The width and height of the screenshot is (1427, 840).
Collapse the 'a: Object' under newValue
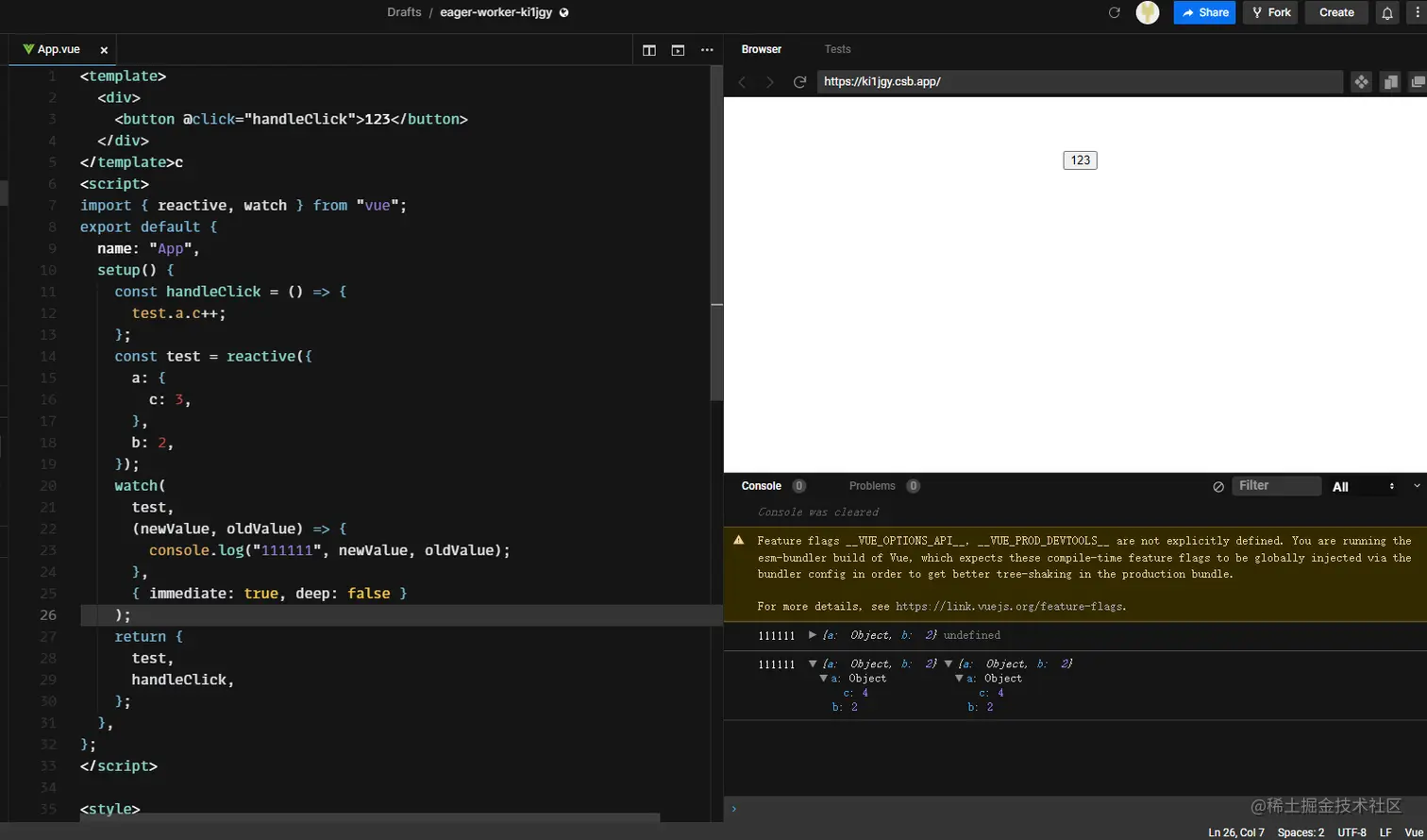[x=824, y=679]
